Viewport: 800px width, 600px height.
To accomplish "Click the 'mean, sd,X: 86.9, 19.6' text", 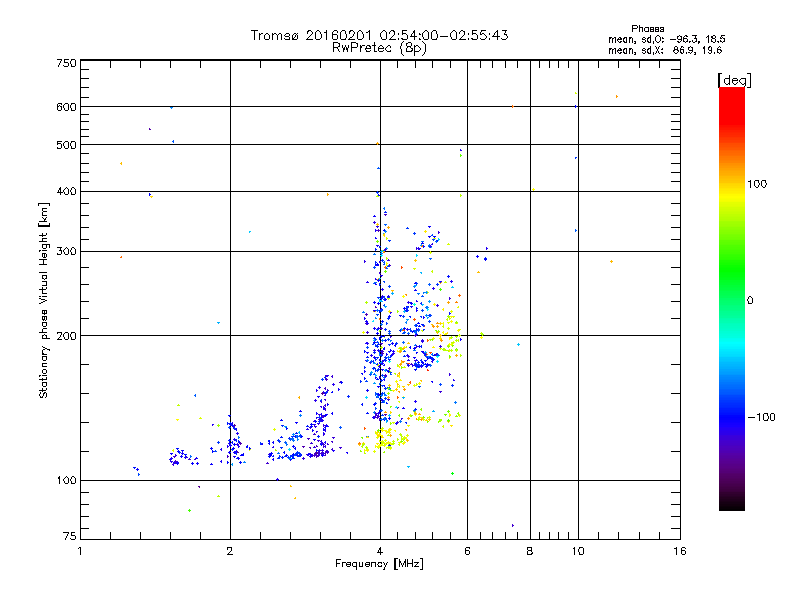I will 665,50.
